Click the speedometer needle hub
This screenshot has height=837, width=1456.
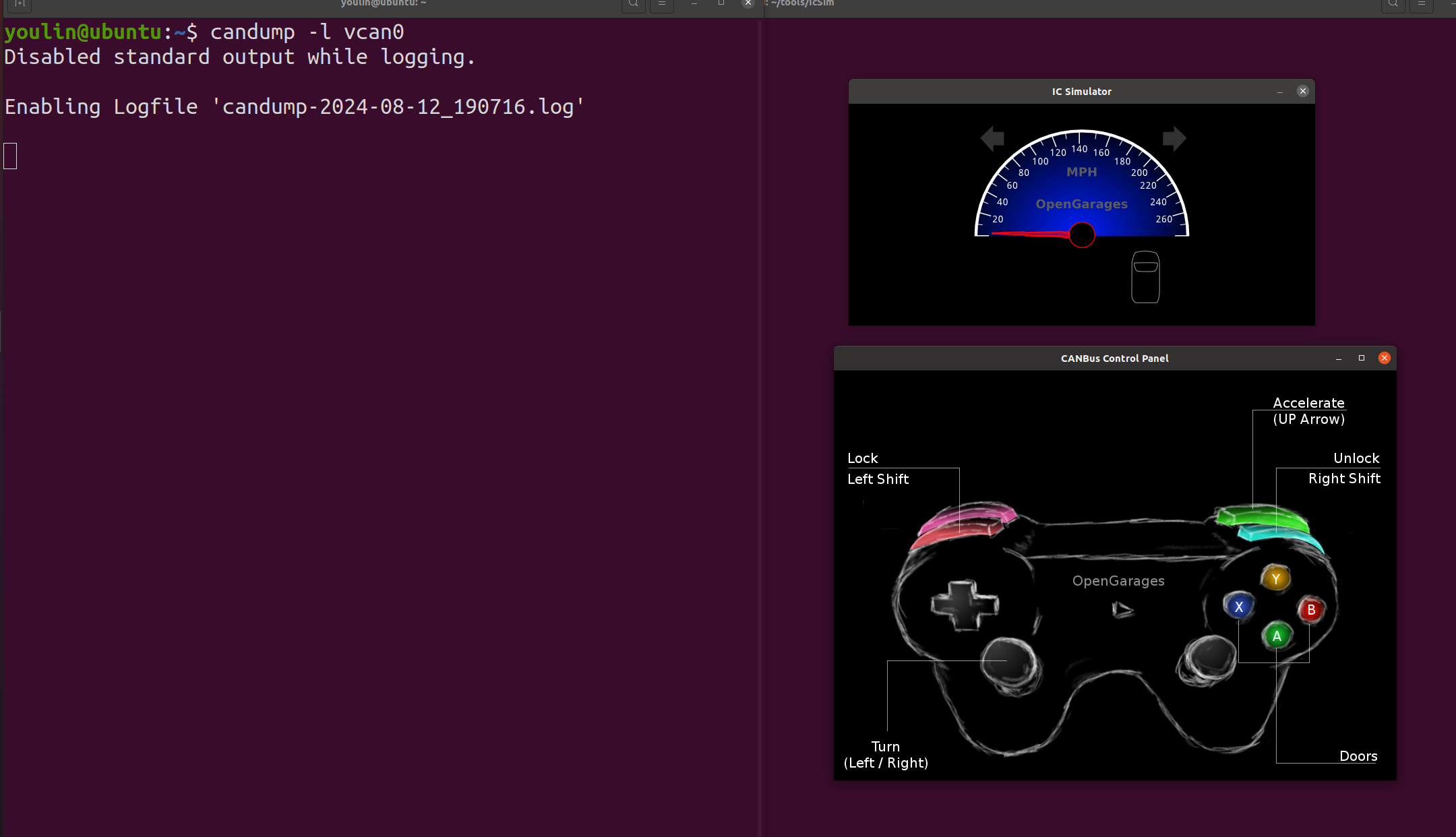[x=1082, y=235]
